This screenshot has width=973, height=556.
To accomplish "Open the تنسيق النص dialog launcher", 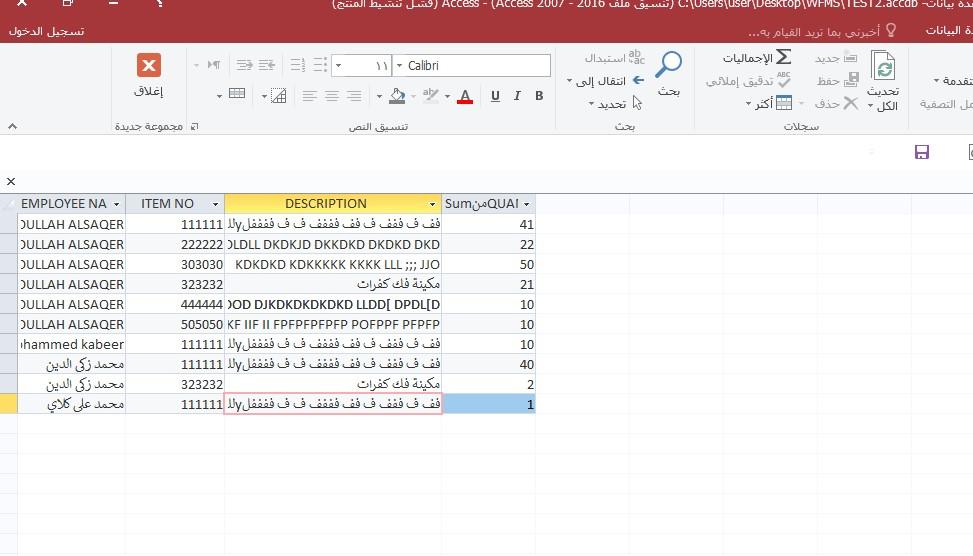I will [195, 127].
